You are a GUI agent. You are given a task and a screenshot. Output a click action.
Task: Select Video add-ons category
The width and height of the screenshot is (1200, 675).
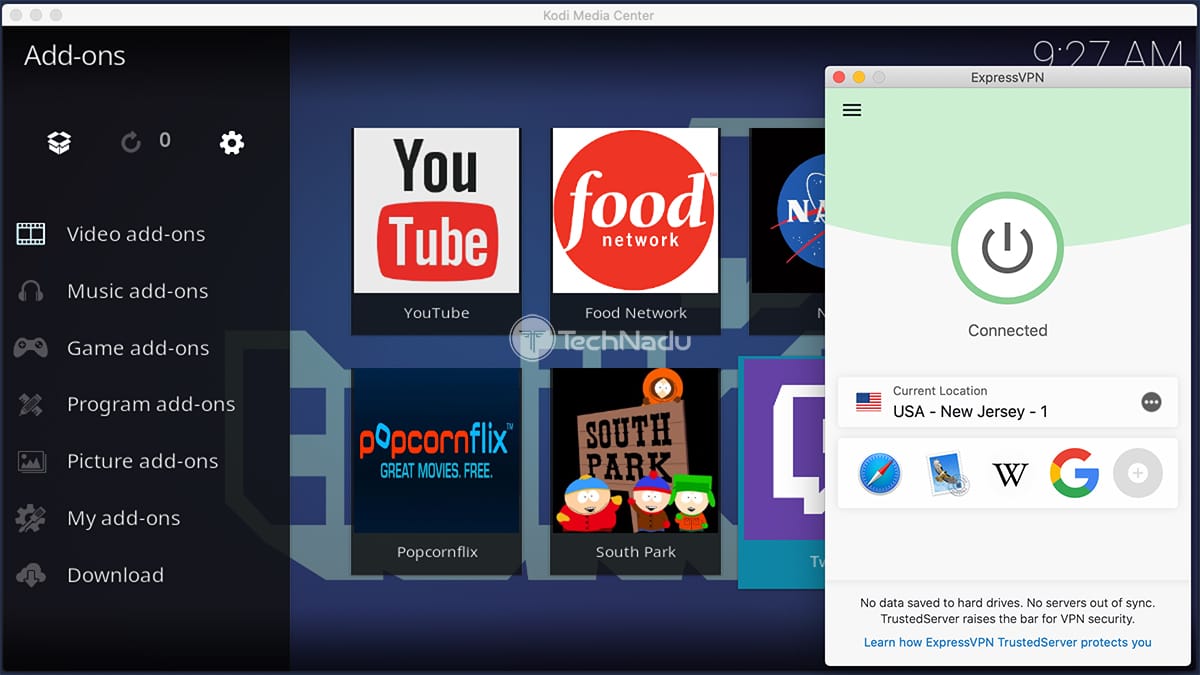(x=136, y=234)
